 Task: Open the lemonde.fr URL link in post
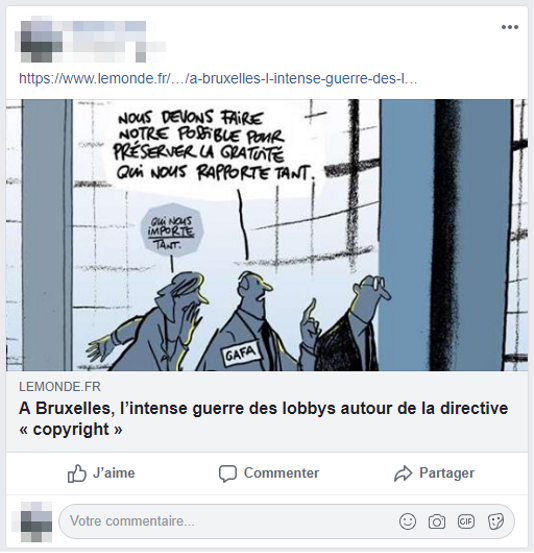pyautogui.click(x=218, y=78)
